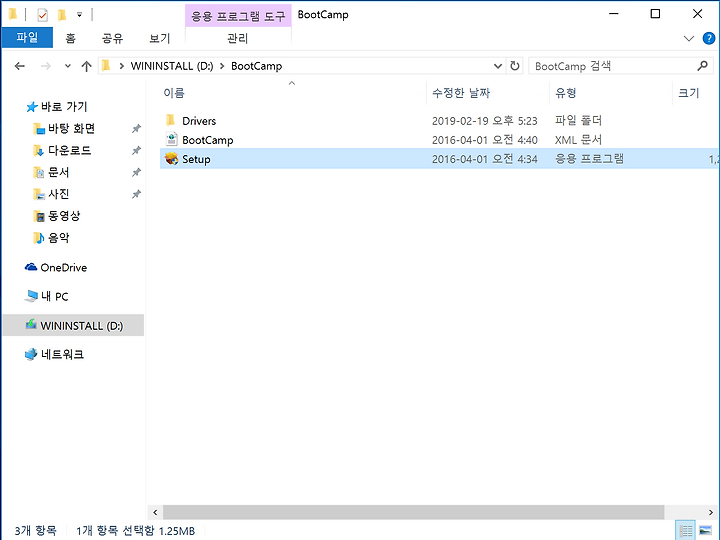Image resolution: width=720 pixels, height=540 pixels.
Task: Expand the chevron before WININSTALL (D:) in address bar
Action: click(x=122, y=66)
